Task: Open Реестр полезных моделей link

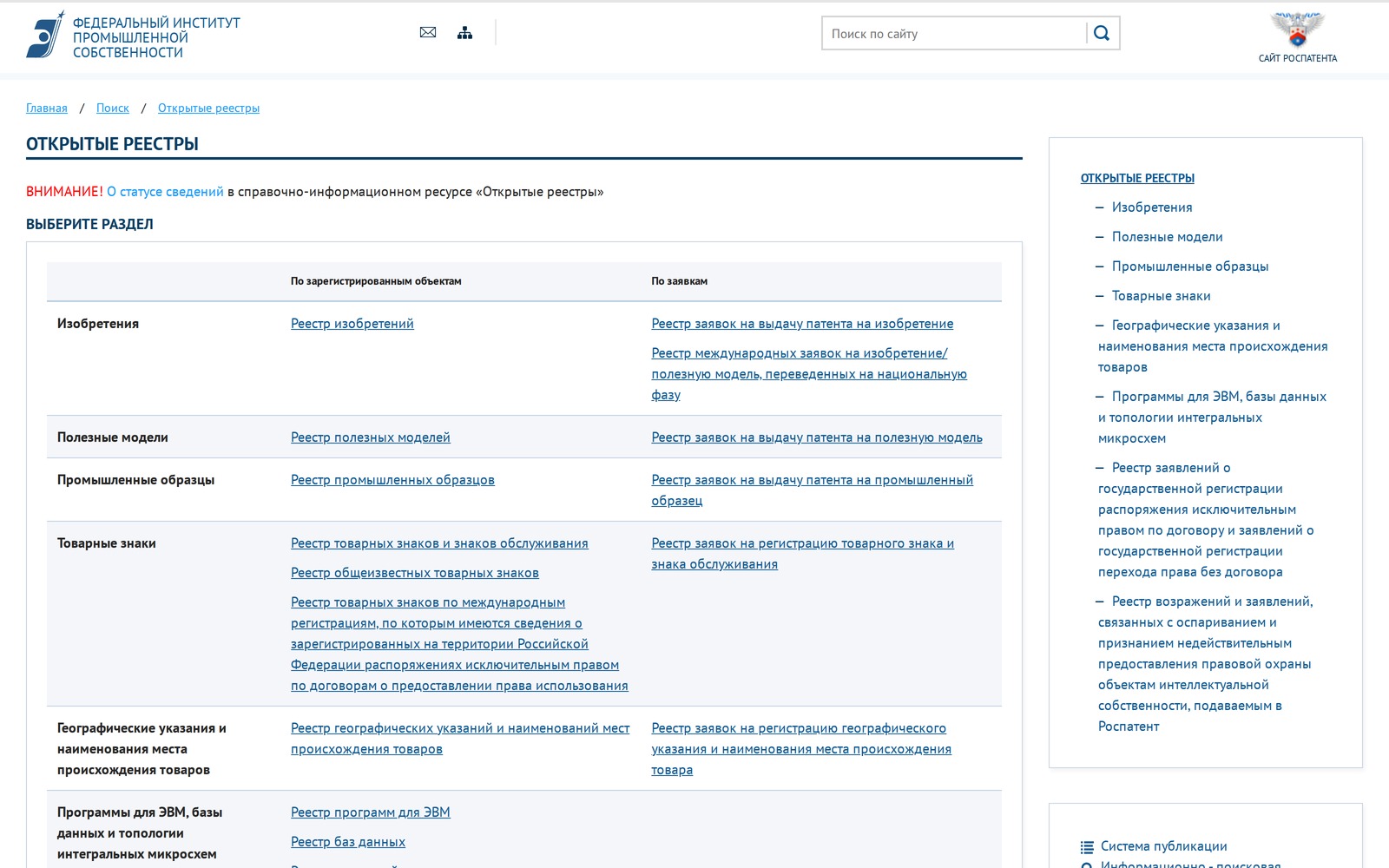Action: 371,437
